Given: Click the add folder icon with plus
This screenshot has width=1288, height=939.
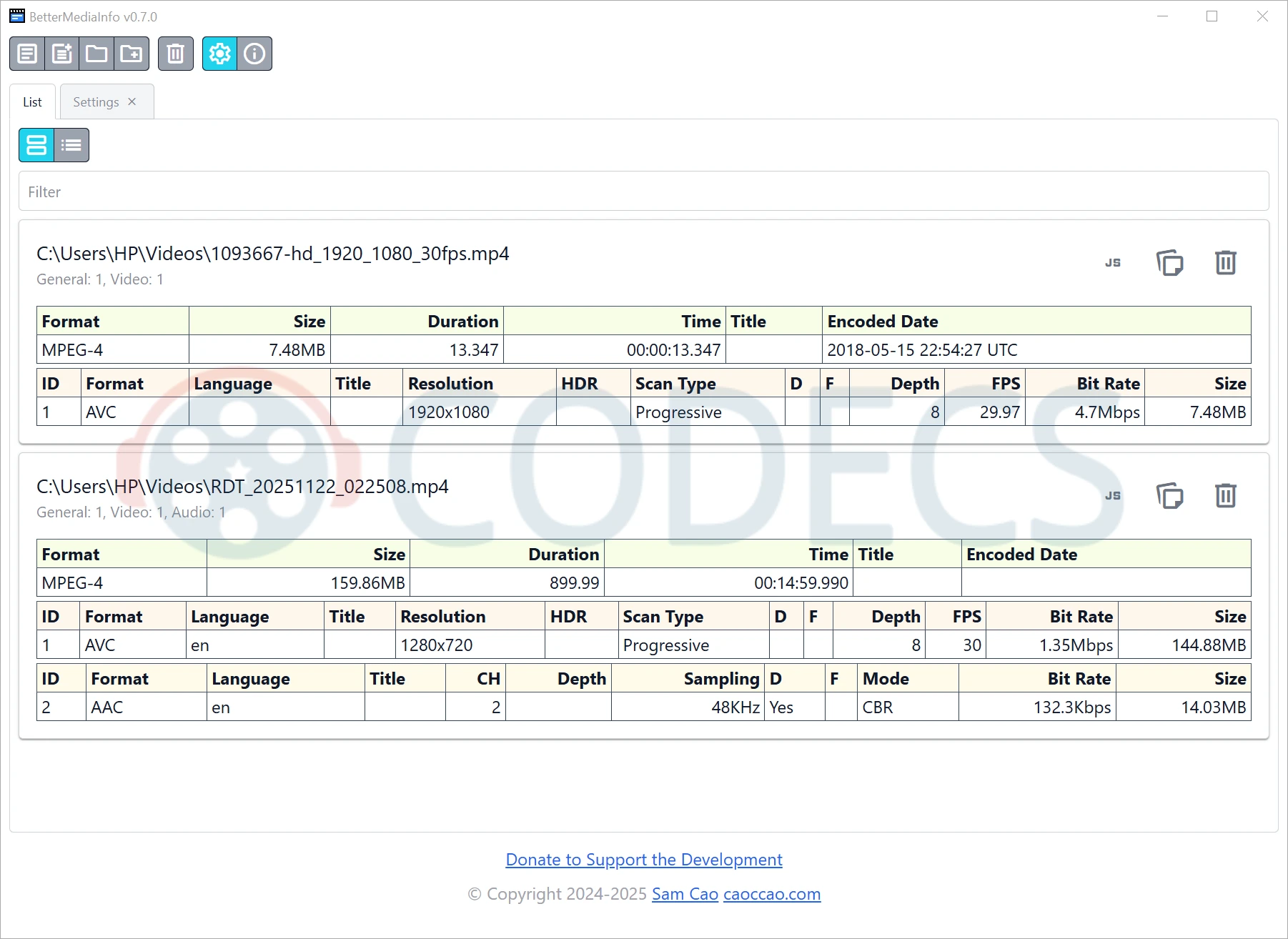Looking at the screenshot, I should click(132, 54).
